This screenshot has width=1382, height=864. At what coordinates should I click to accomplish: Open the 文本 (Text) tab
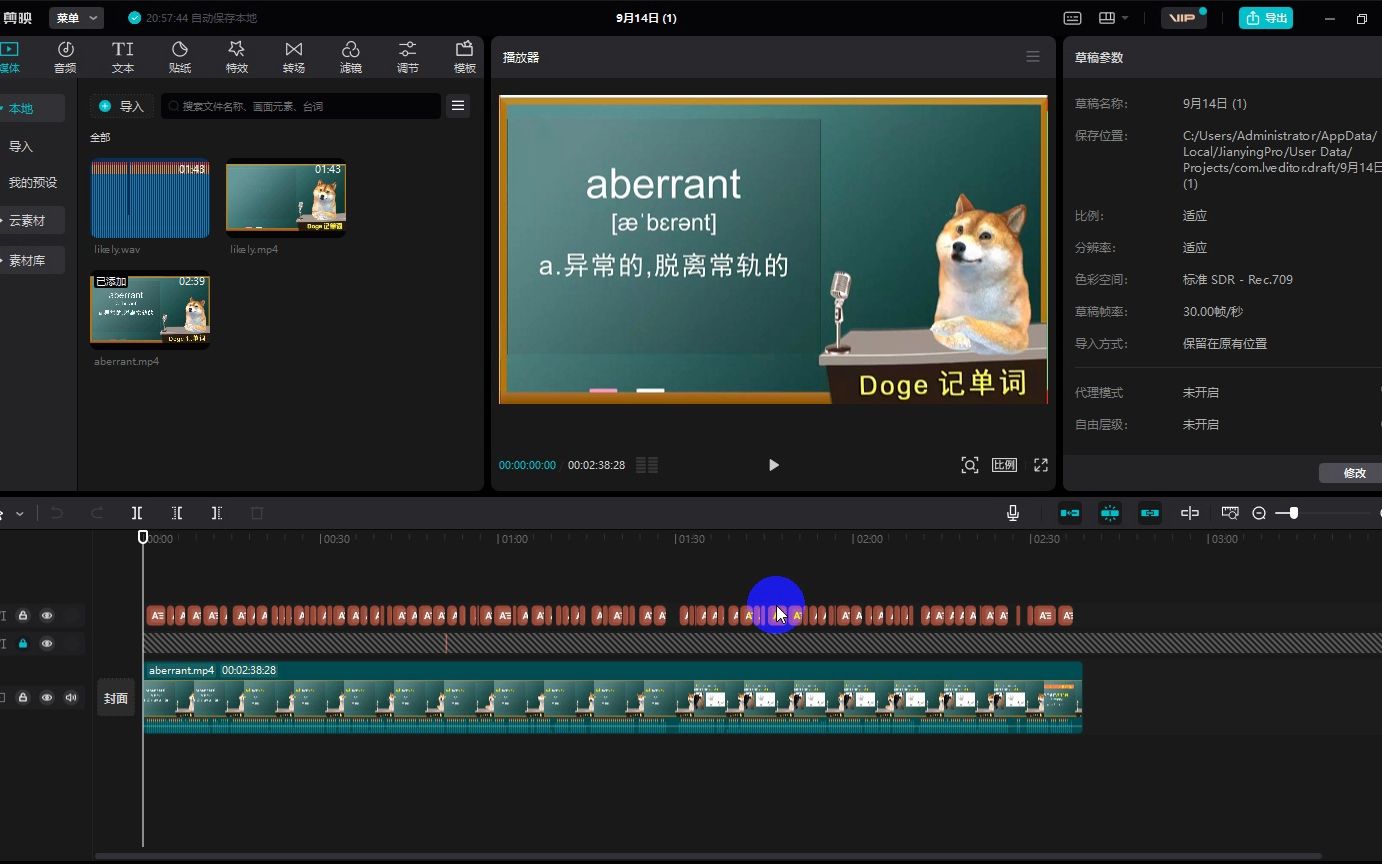point(123,57)
